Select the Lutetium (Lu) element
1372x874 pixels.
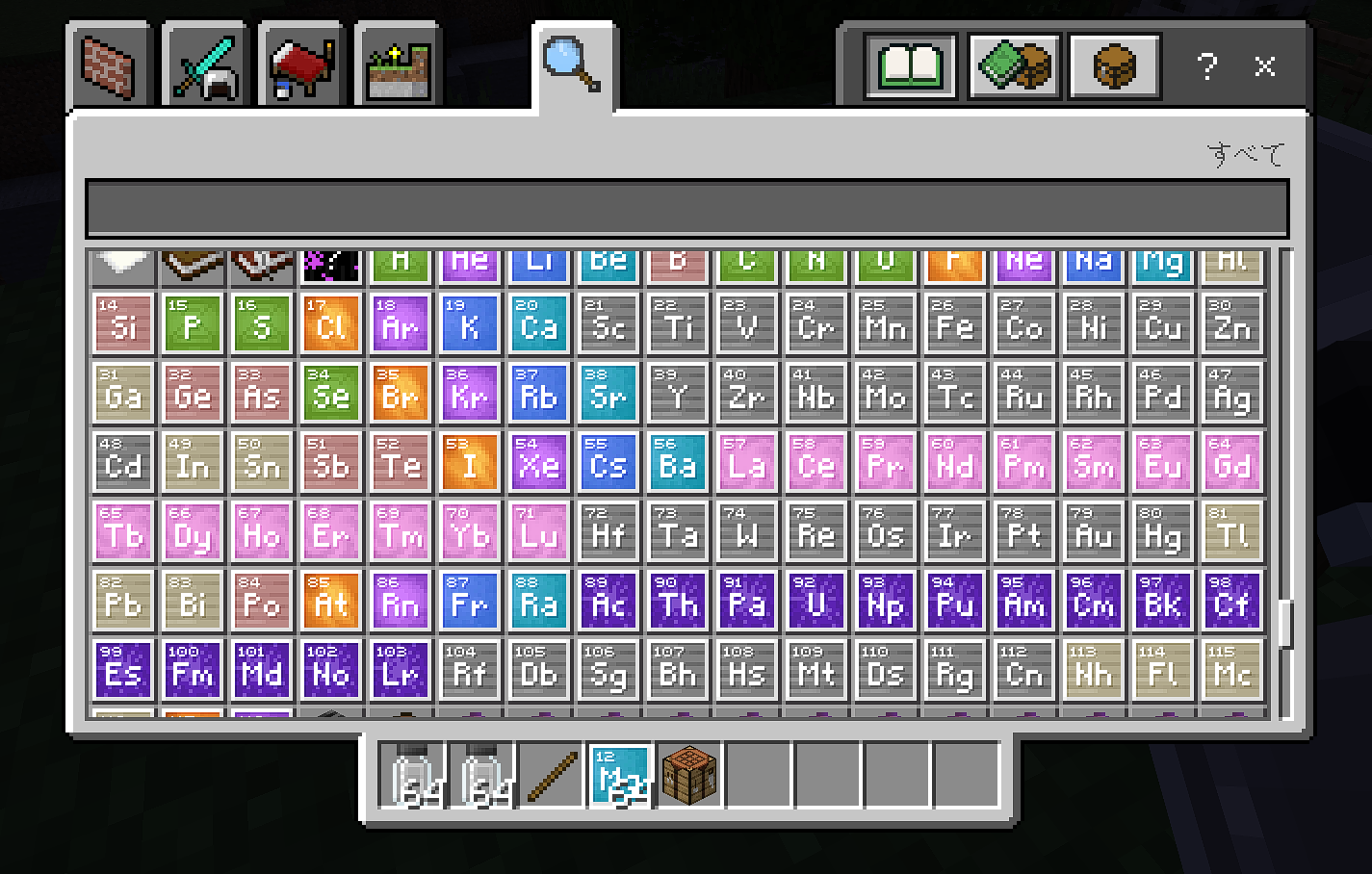click(539, 531)
